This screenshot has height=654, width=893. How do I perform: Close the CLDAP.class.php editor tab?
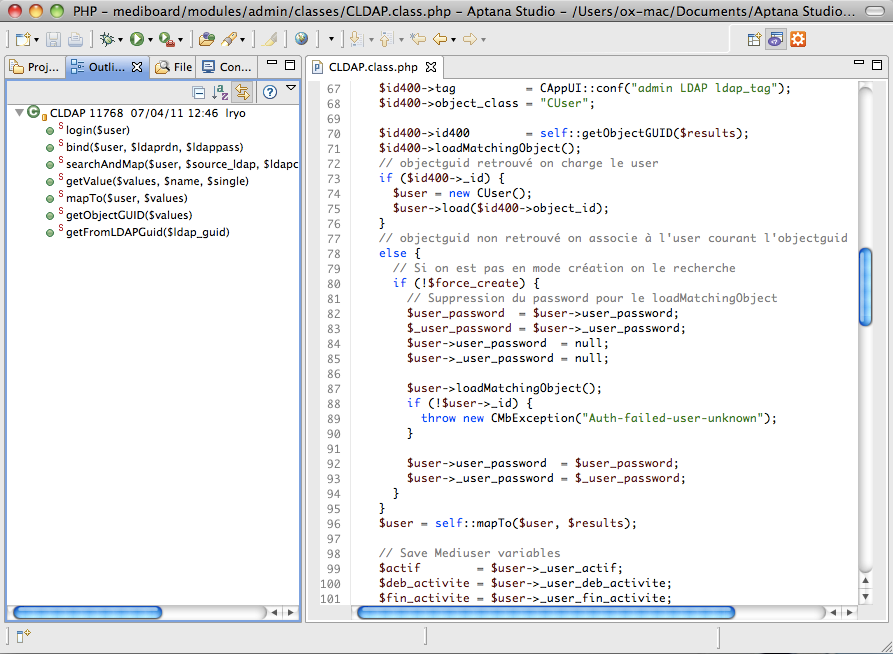pyautogui.click(x=431, y=68)
